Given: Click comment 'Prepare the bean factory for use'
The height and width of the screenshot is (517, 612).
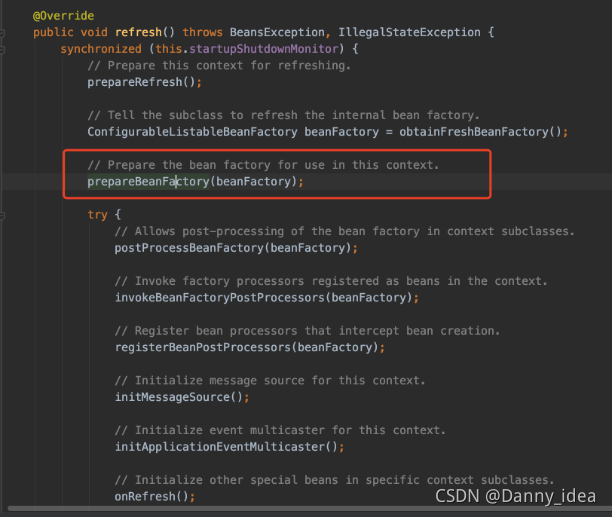Looking at the screenshot, I should tap(263, 165).
